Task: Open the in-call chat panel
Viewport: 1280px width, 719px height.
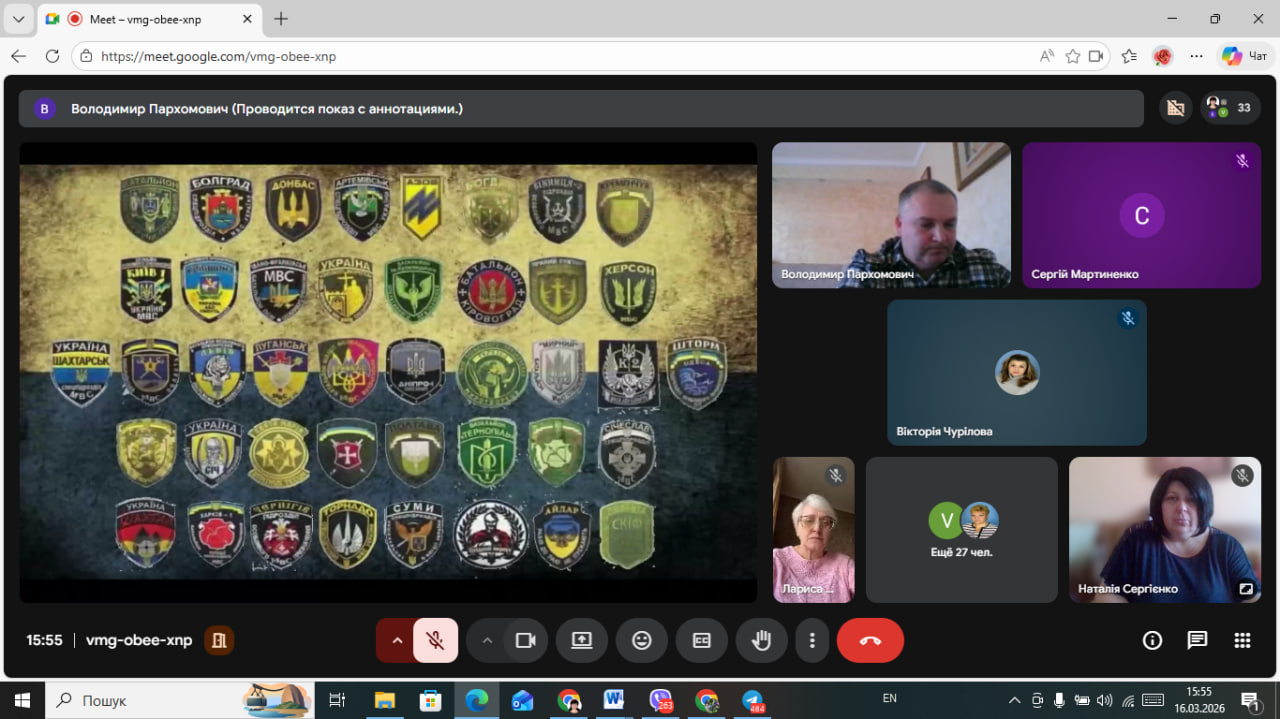Action: click(1197, 640)
